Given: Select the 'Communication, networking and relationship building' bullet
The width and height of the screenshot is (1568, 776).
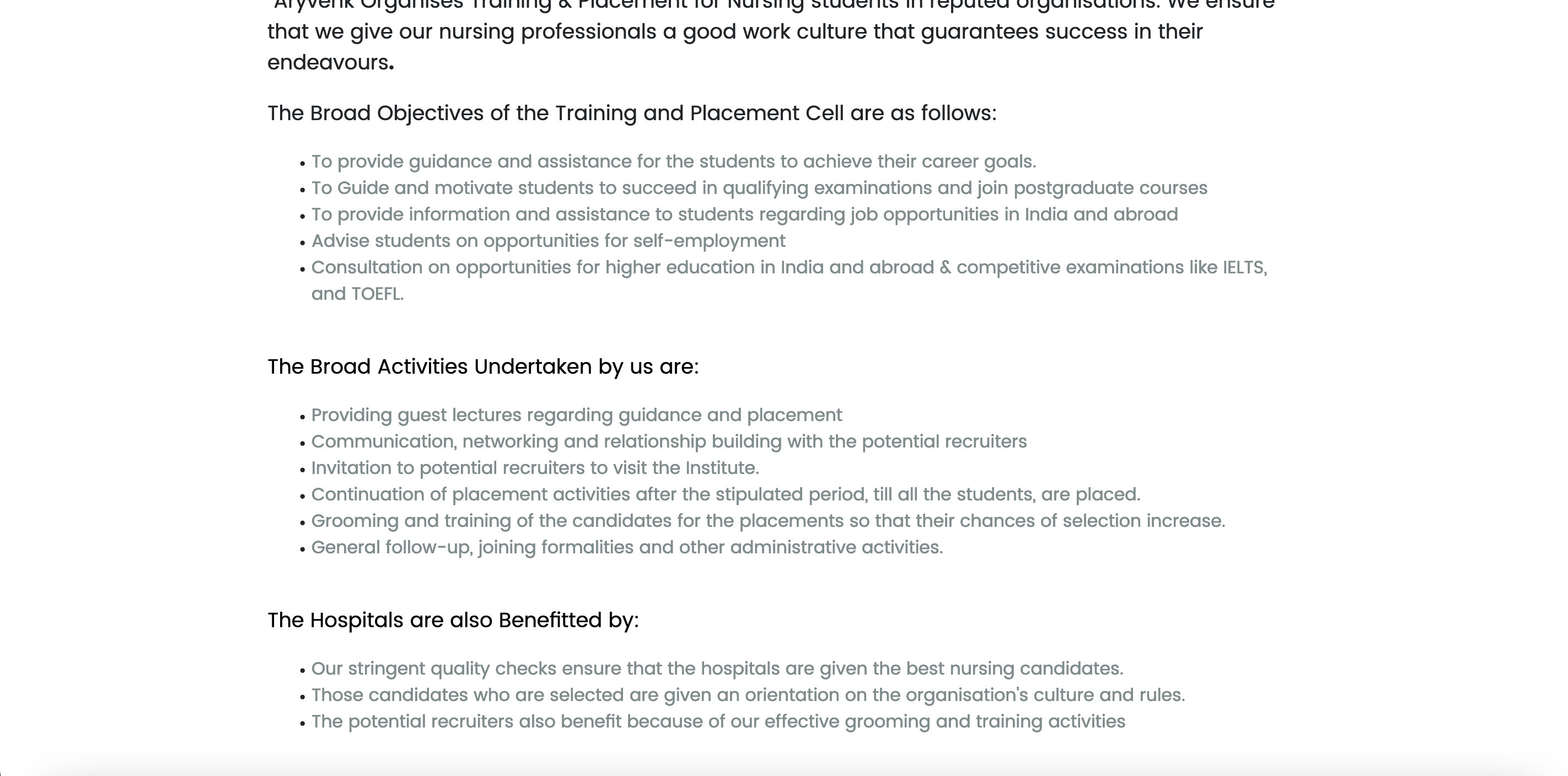Looking at the screenshot, I should (668, 442).
